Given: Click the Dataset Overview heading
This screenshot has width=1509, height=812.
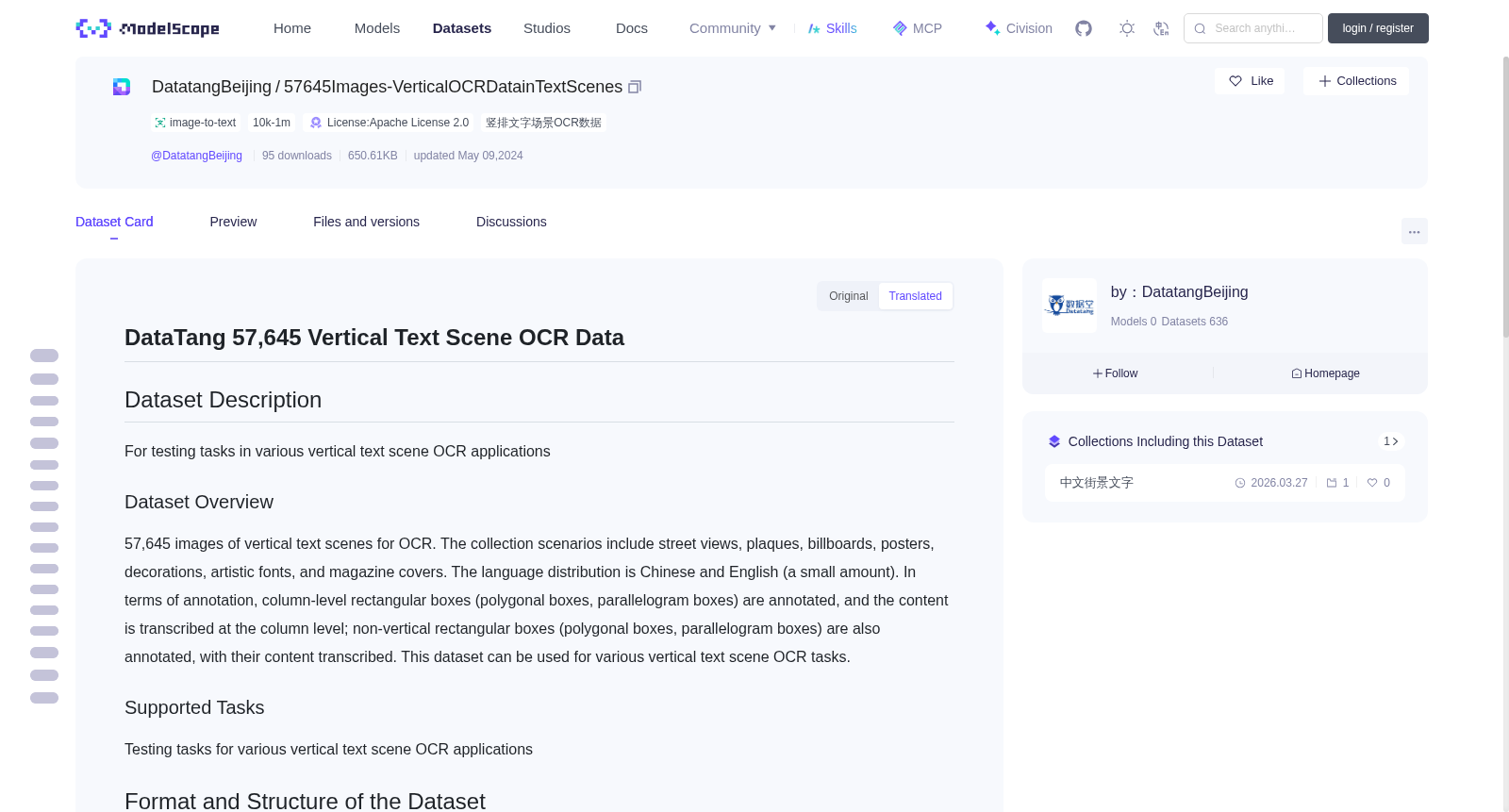Looking at the screenshot, I should point(199,503).
